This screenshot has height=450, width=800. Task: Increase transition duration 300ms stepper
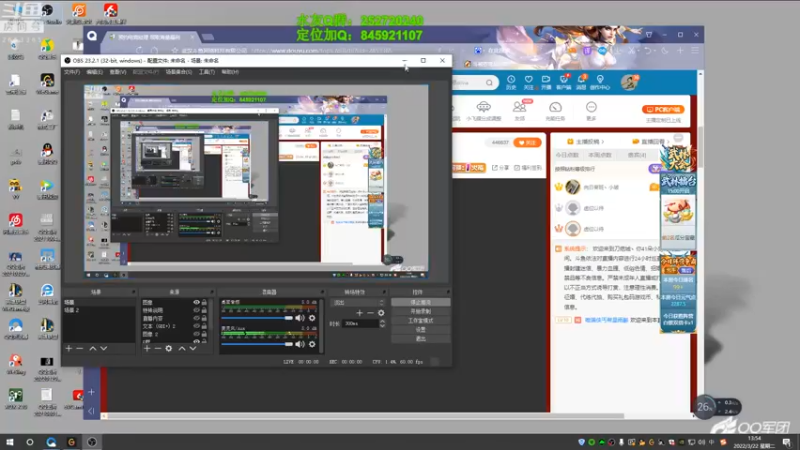(383, 321)
